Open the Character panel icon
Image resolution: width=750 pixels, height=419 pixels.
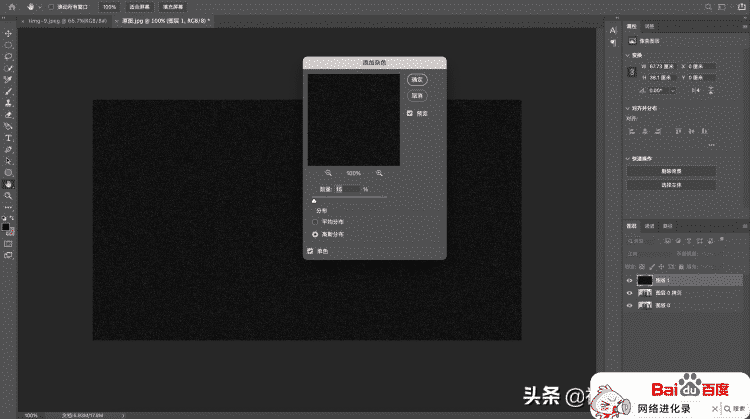[x=613, y=30]
